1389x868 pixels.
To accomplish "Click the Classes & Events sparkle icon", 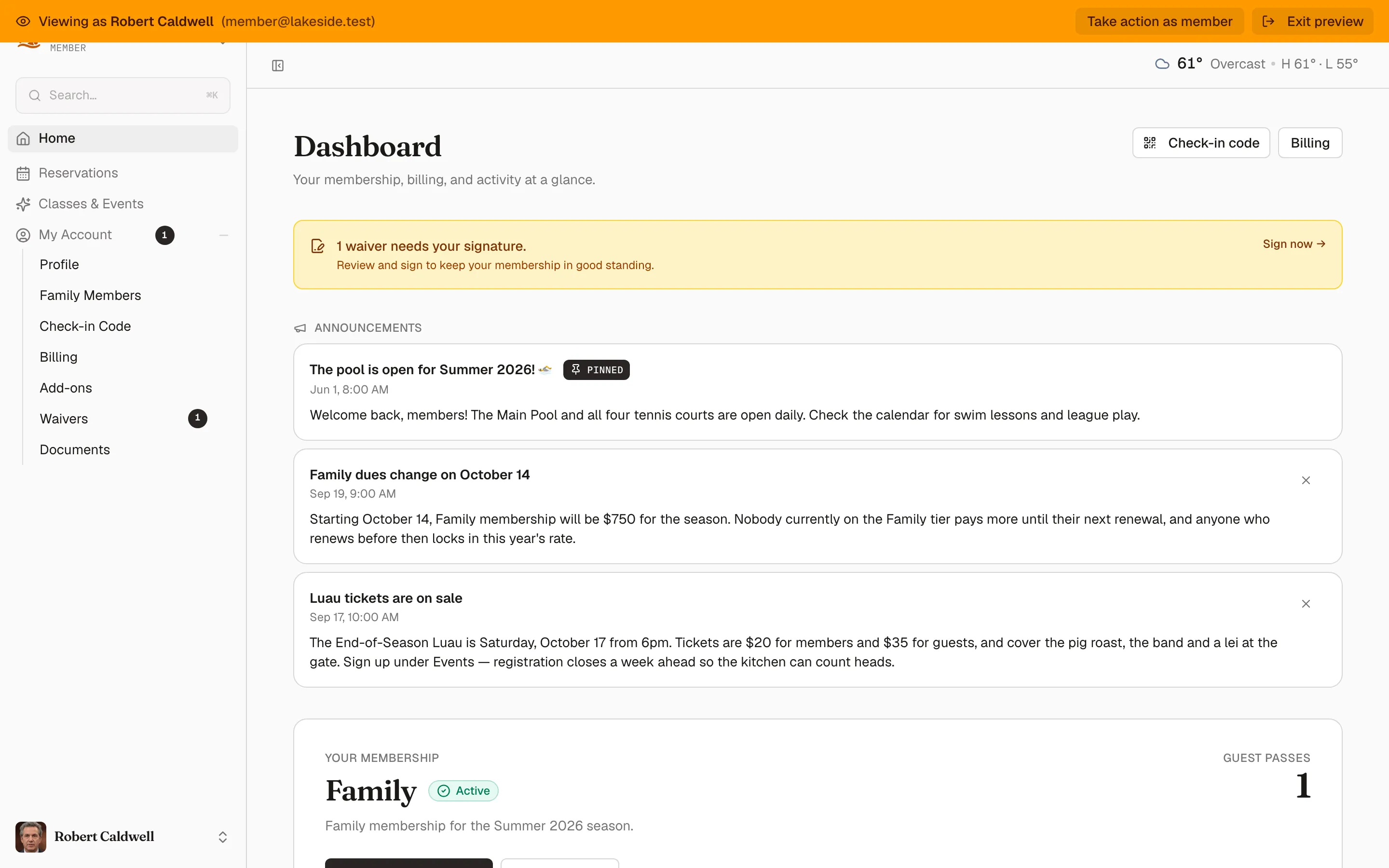I will 23,204.
